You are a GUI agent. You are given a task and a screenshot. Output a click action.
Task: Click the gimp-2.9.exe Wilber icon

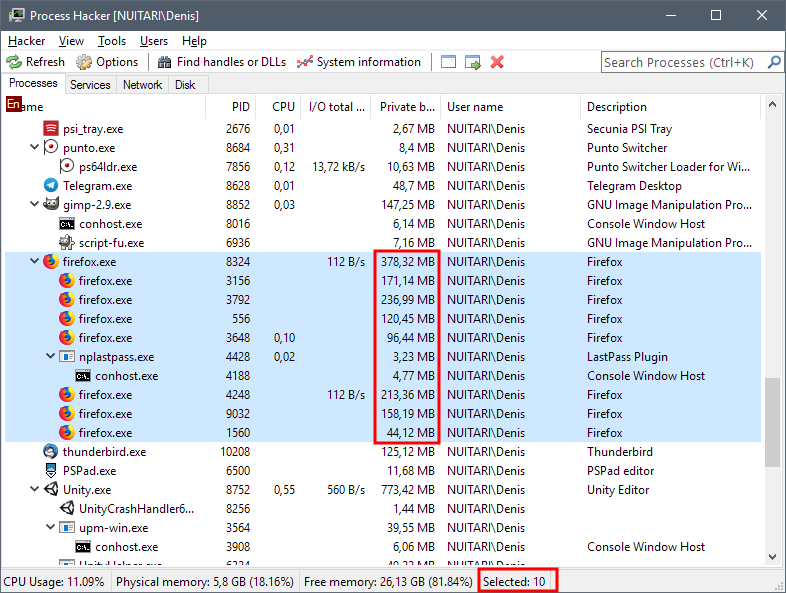point(51,204)
